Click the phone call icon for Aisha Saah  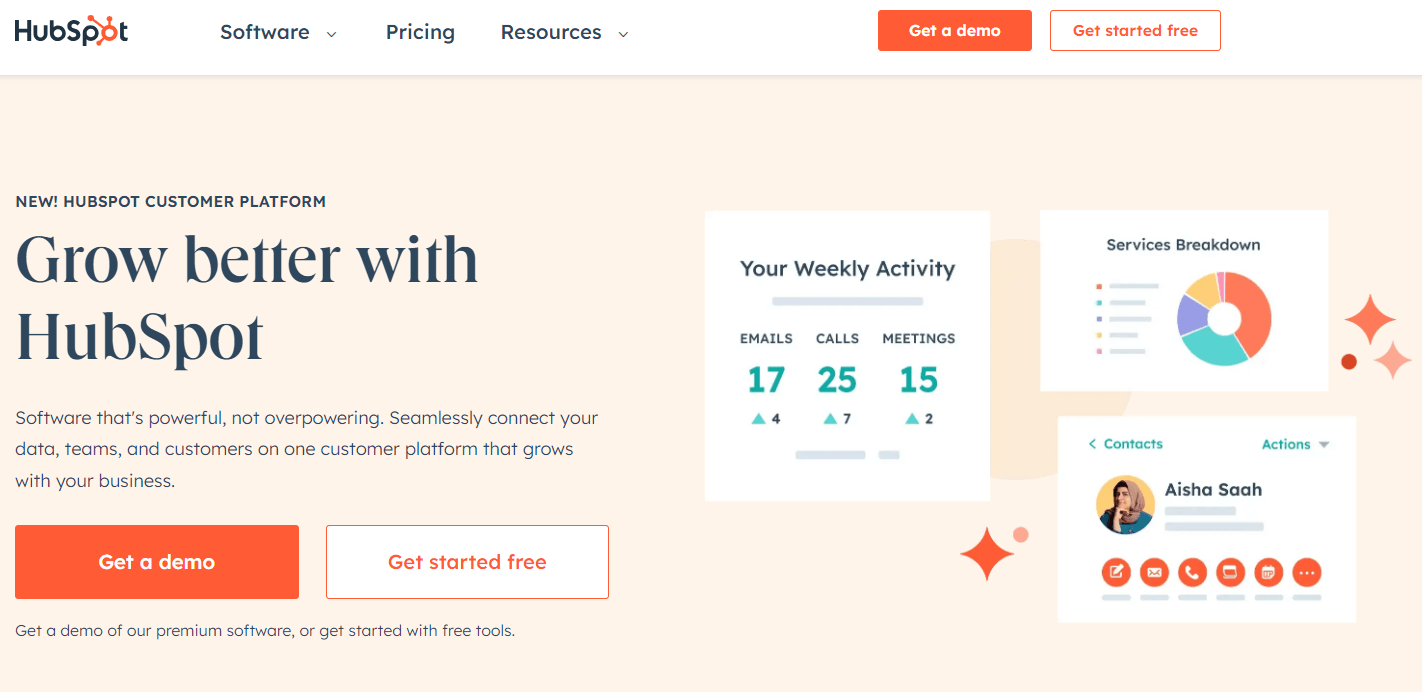[1192, 572]
